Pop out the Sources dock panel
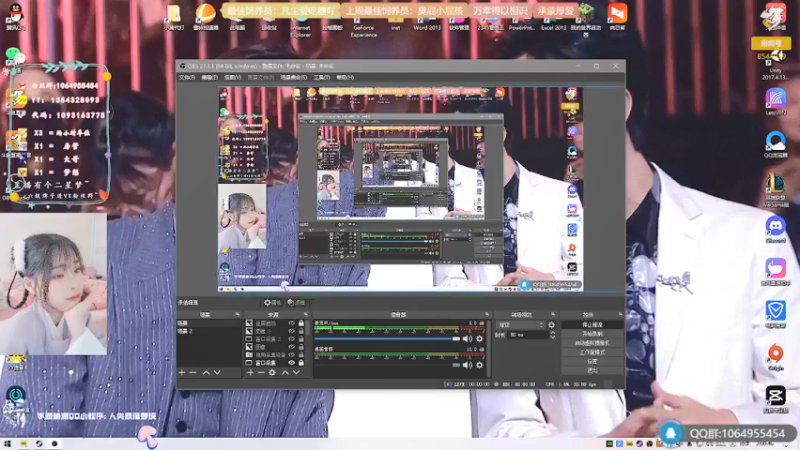800x450 pixels. [x=306, y=315]
